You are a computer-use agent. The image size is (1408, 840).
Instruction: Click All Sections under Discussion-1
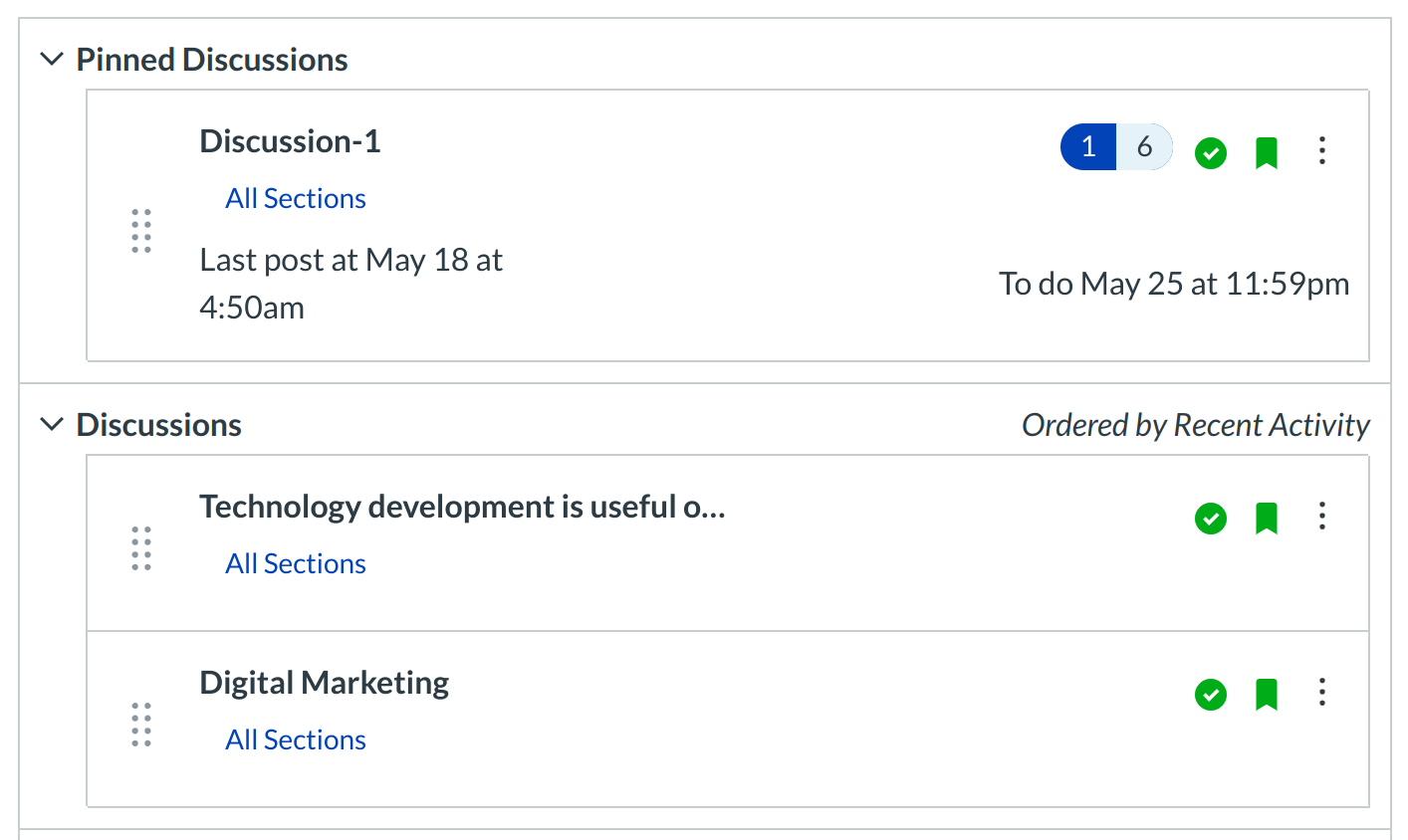click(296, 199)
